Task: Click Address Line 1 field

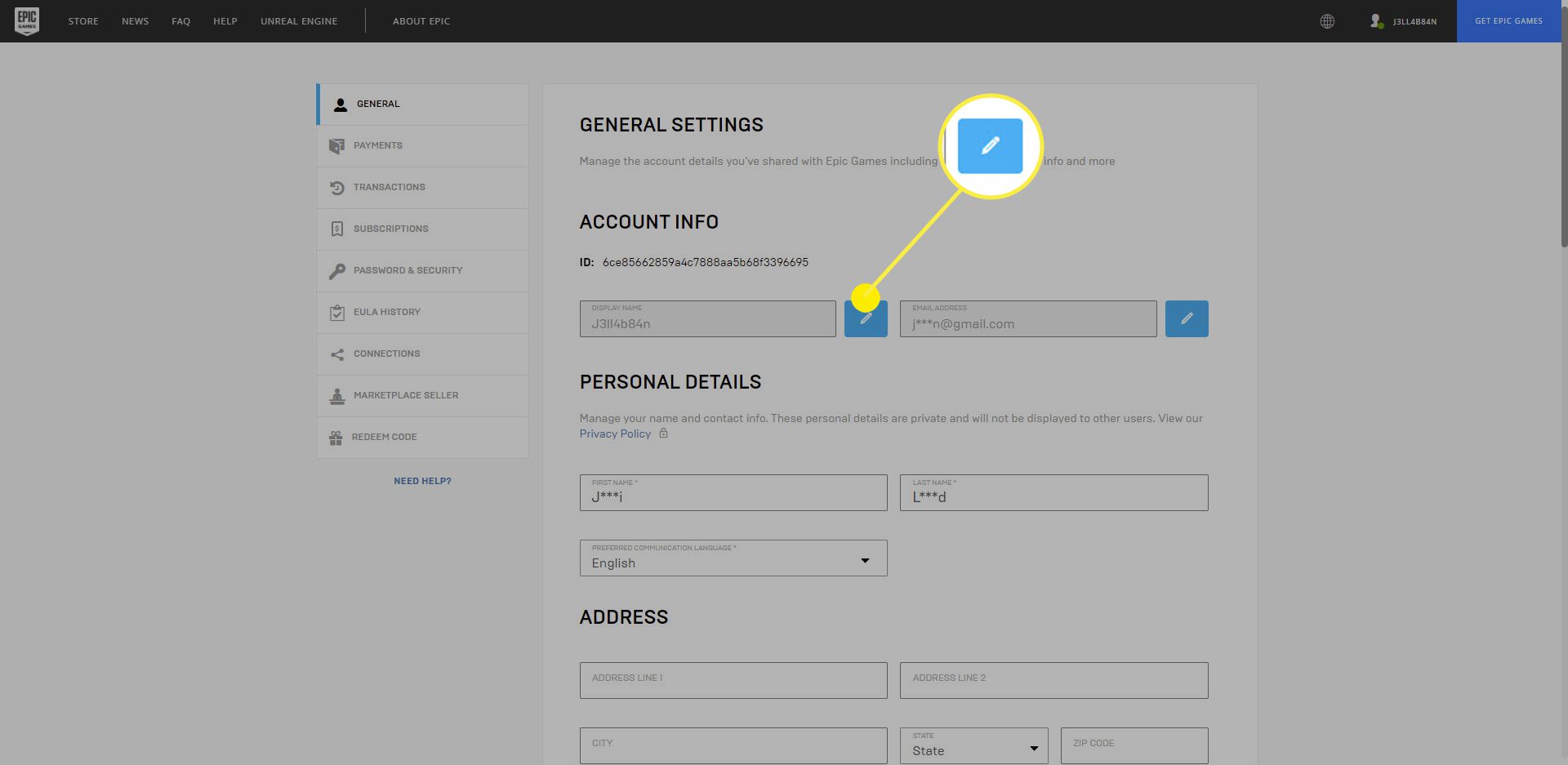Action: pyautogui.click(x=733, y=680)
